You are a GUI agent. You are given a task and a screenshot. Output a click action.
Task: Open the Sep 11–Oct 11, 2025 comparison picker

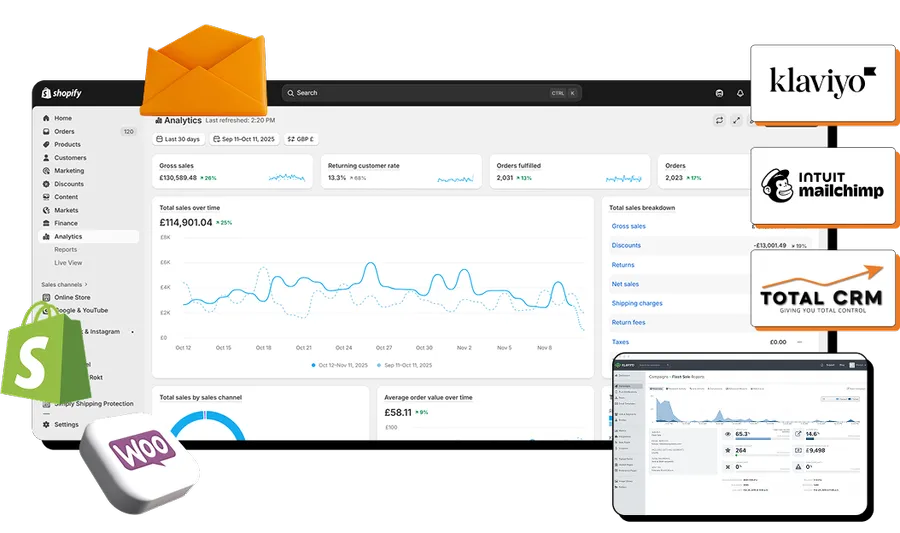pyautogui.click(x=245, y=139)
